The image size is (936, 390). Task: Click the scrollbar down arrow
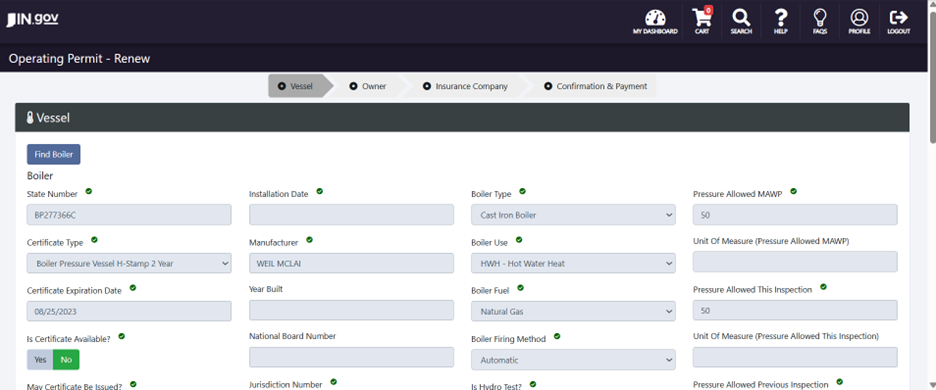tap(932, 385)
